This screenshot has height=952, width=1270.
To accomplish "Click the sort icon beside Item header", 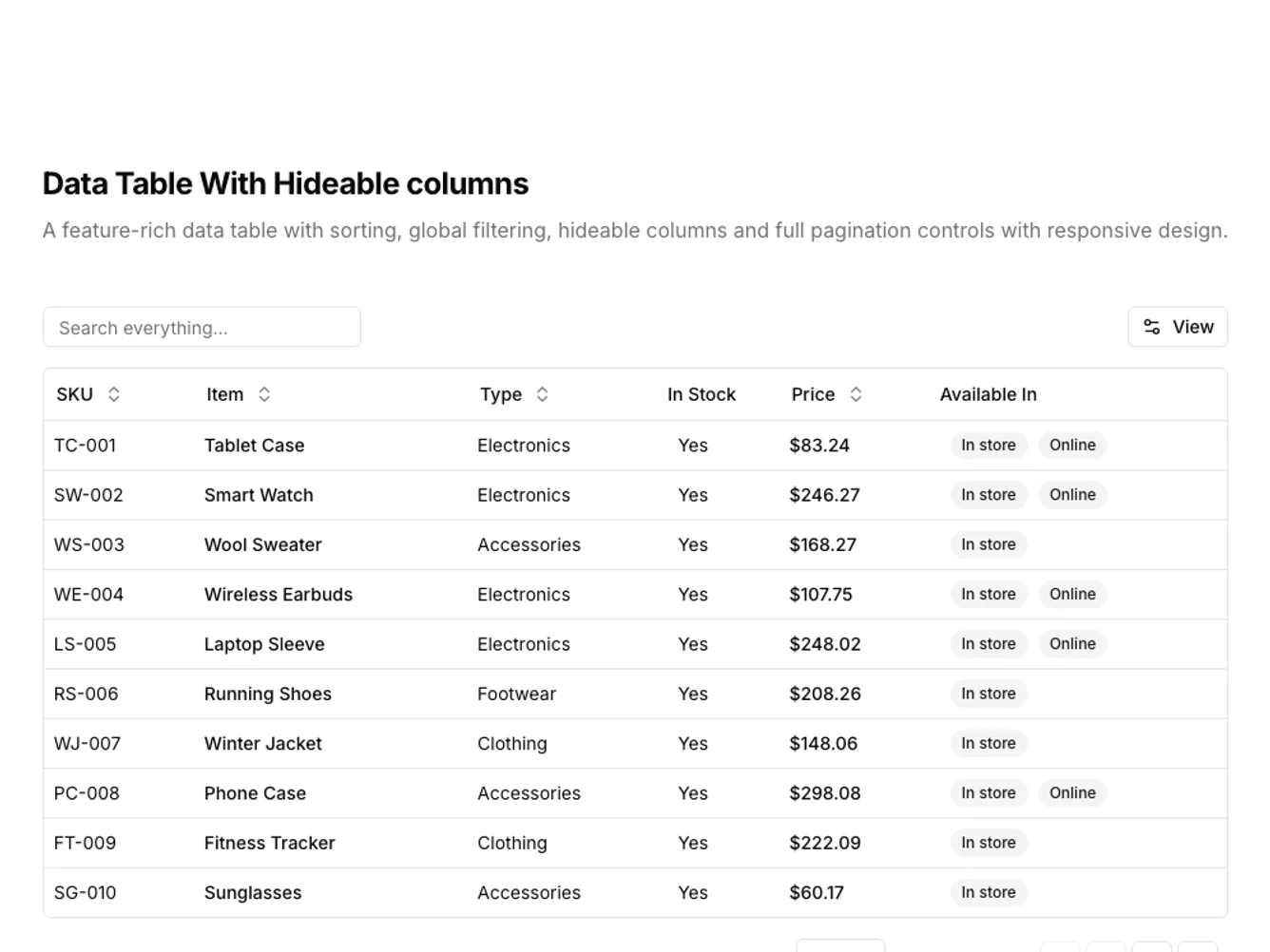I will (x=263, y=393).
